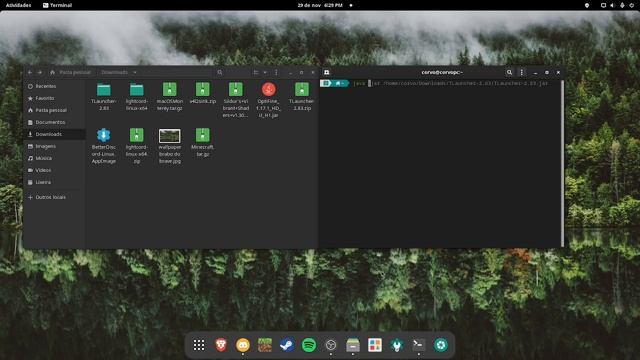
Task: Select the OptiFine 1.17.1 jar file
Action: (x=269, y=100)
